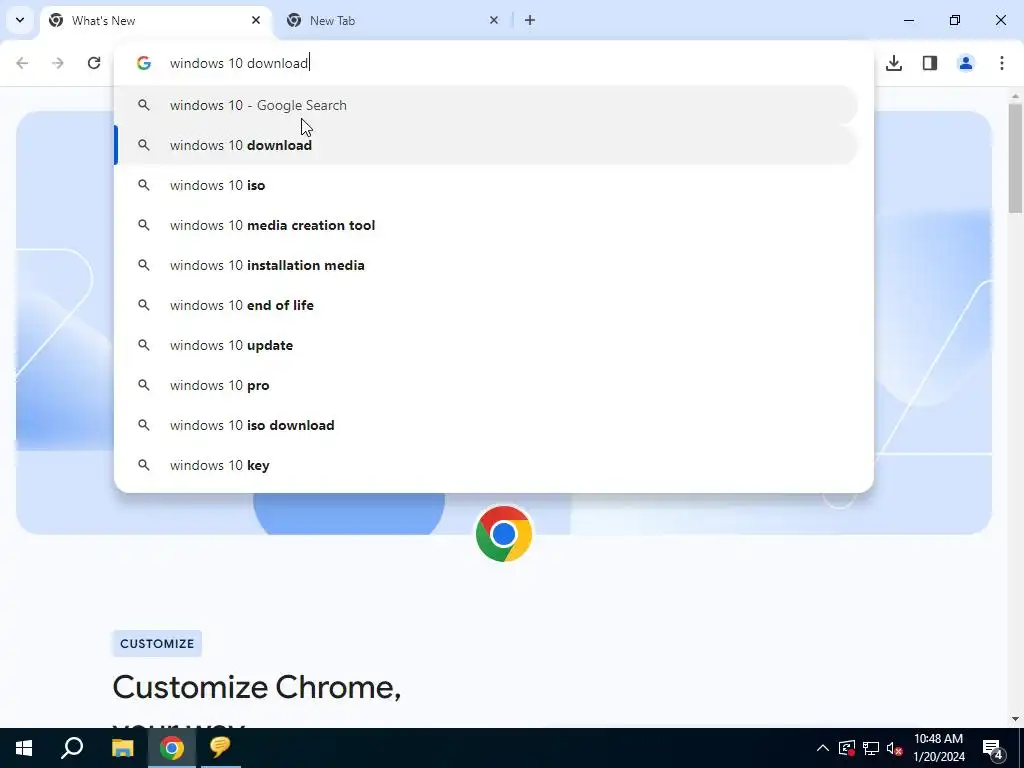Go forward to the next page
The height and width of the screenshot is (768, 1024).
coord(58,63)
